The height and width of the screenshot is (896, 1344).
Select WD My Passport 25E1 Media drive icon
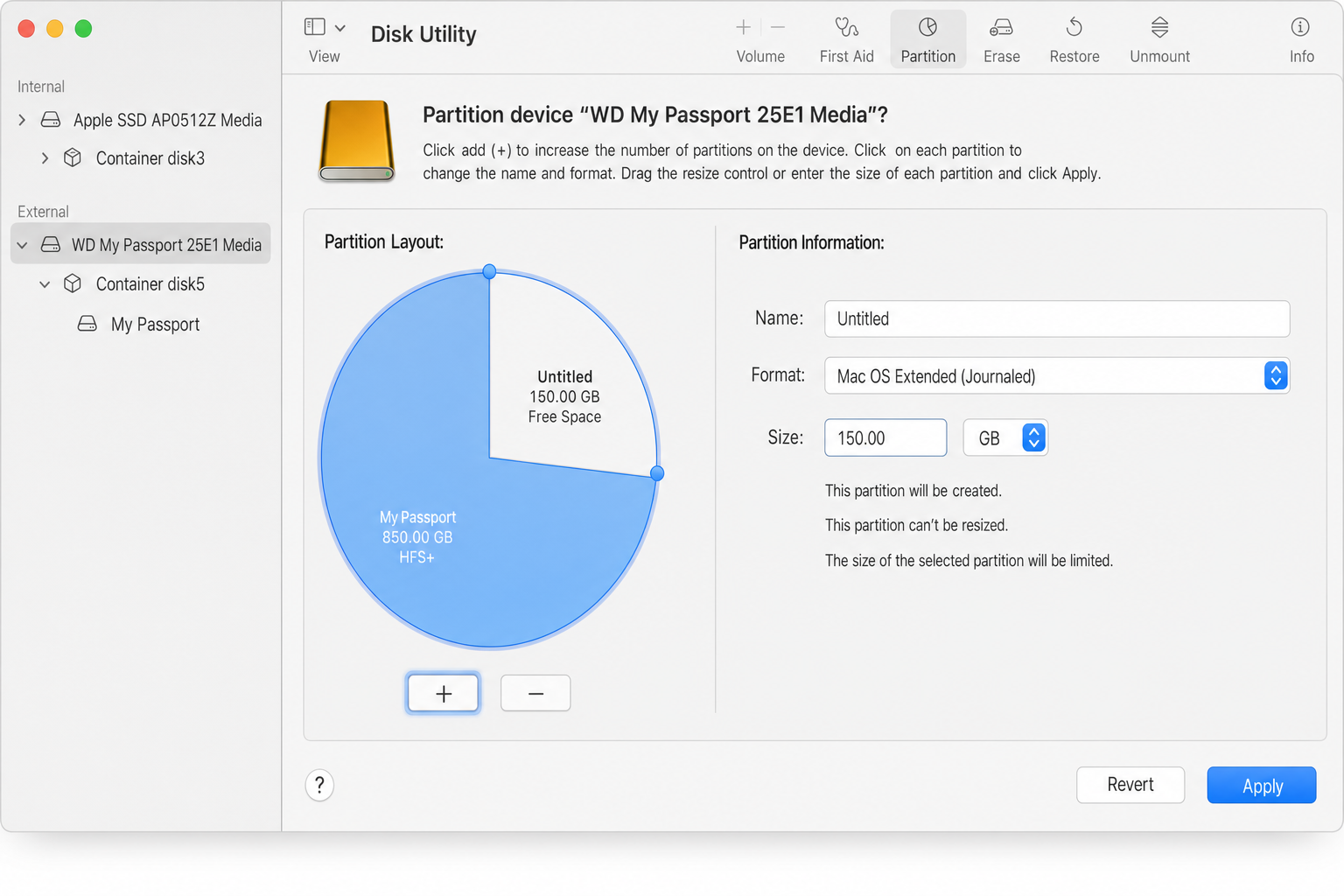[x=51, y=244]
